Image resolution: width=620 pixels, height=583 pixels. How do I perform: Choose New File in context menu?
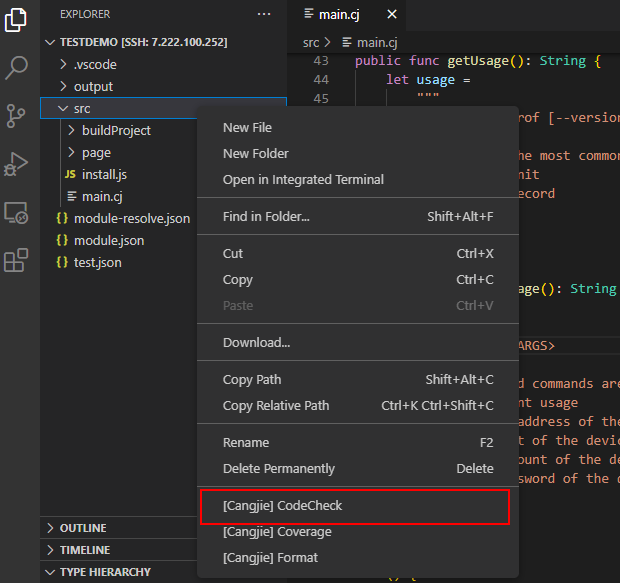coord(247,128)
